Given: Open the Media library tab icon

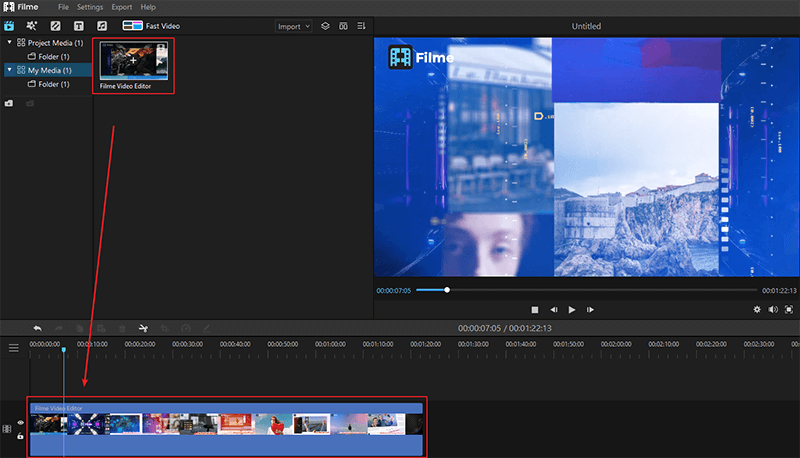Looking at the screenshot, I should click(9, 26).
